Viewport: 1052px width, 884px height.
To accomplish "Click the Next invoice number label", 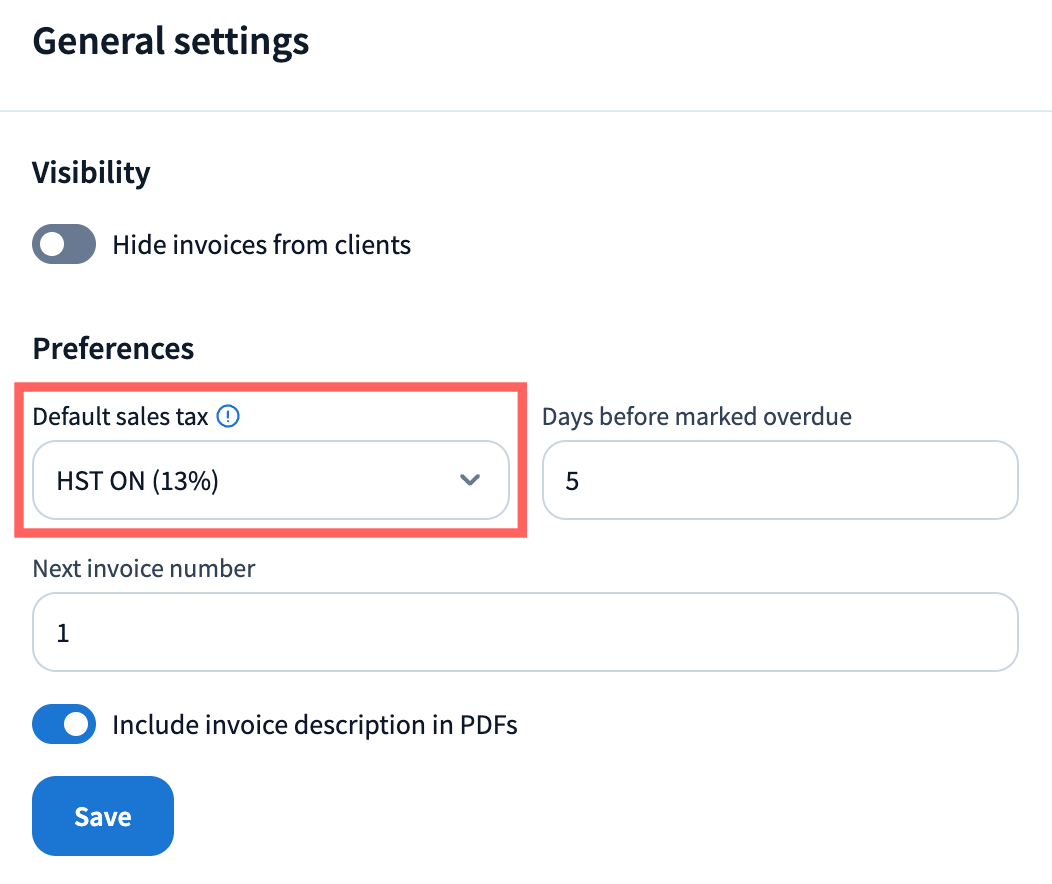I will [x=144, y=569].
